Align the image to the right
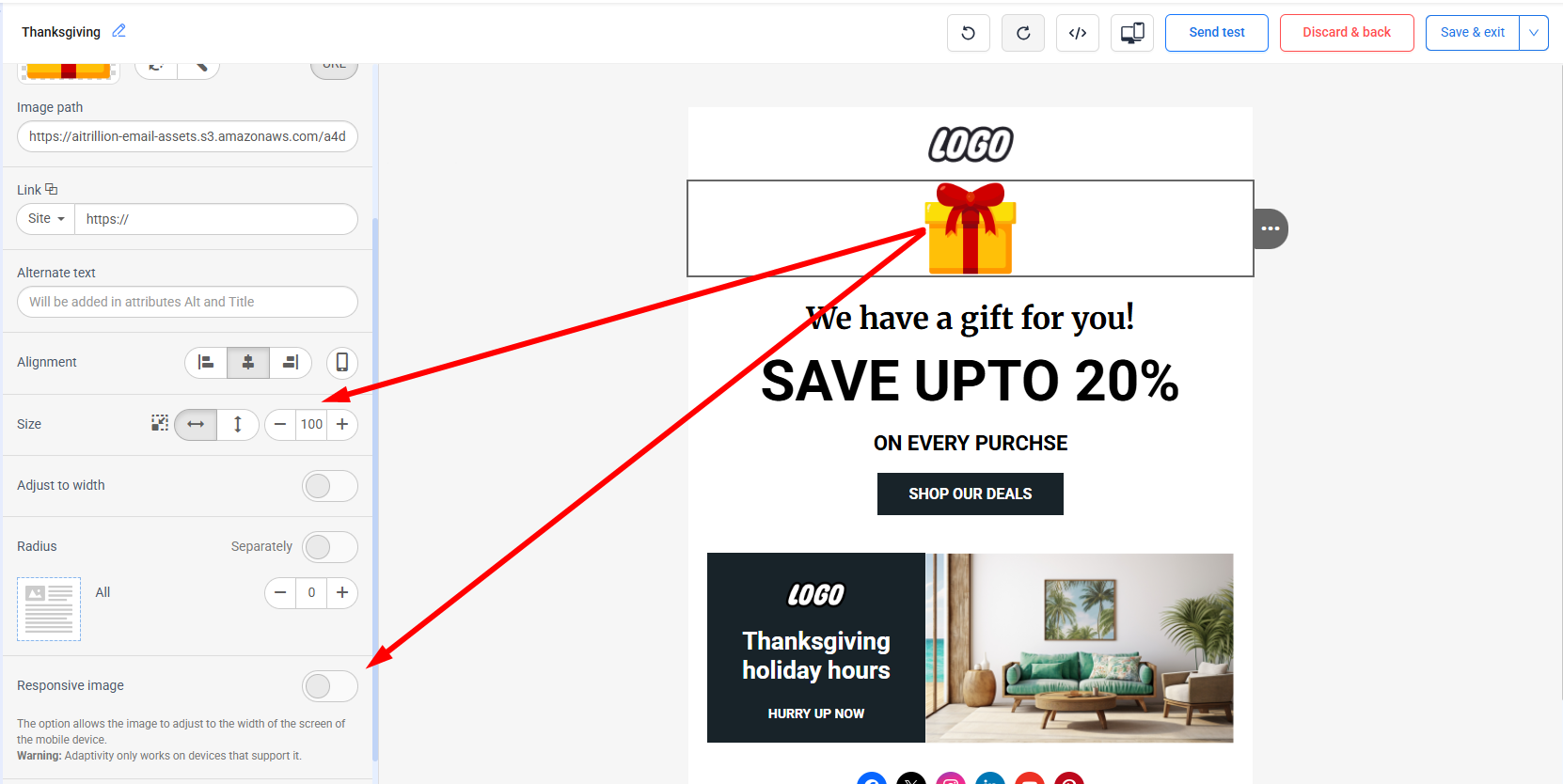 291,362
